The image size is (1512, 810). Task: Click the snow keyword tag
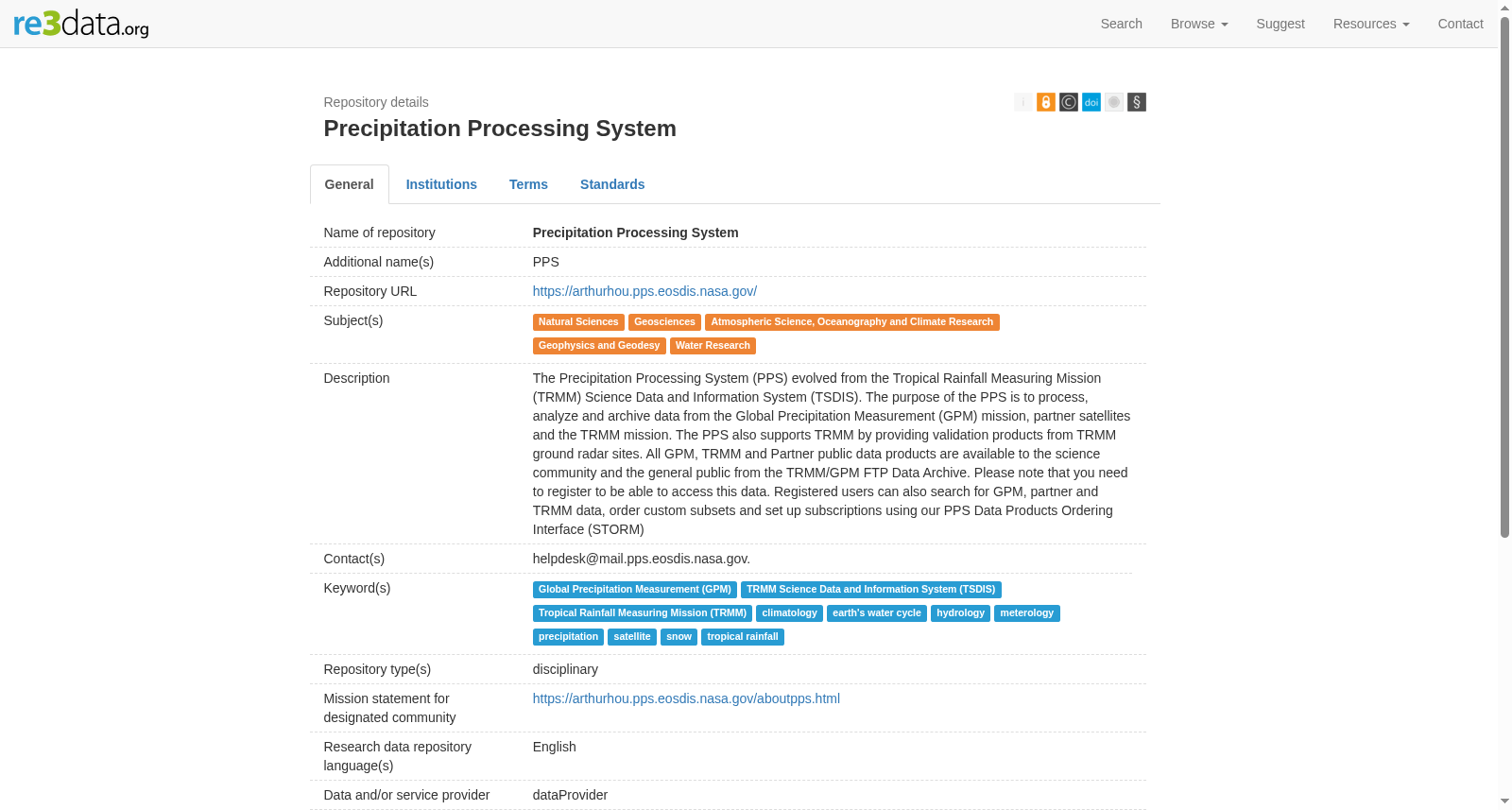click(679, 637)
